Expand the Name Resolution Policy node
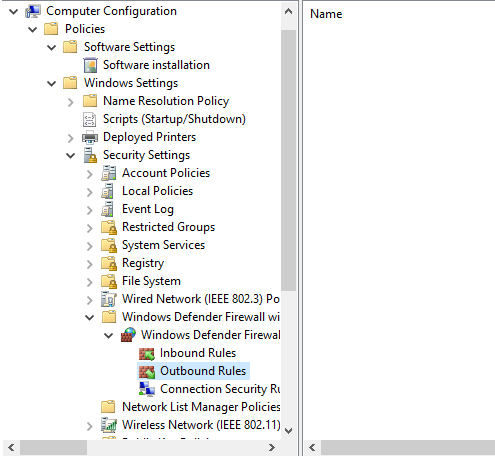Viewport: 495px width, 456px height. (x=70, y=102)
